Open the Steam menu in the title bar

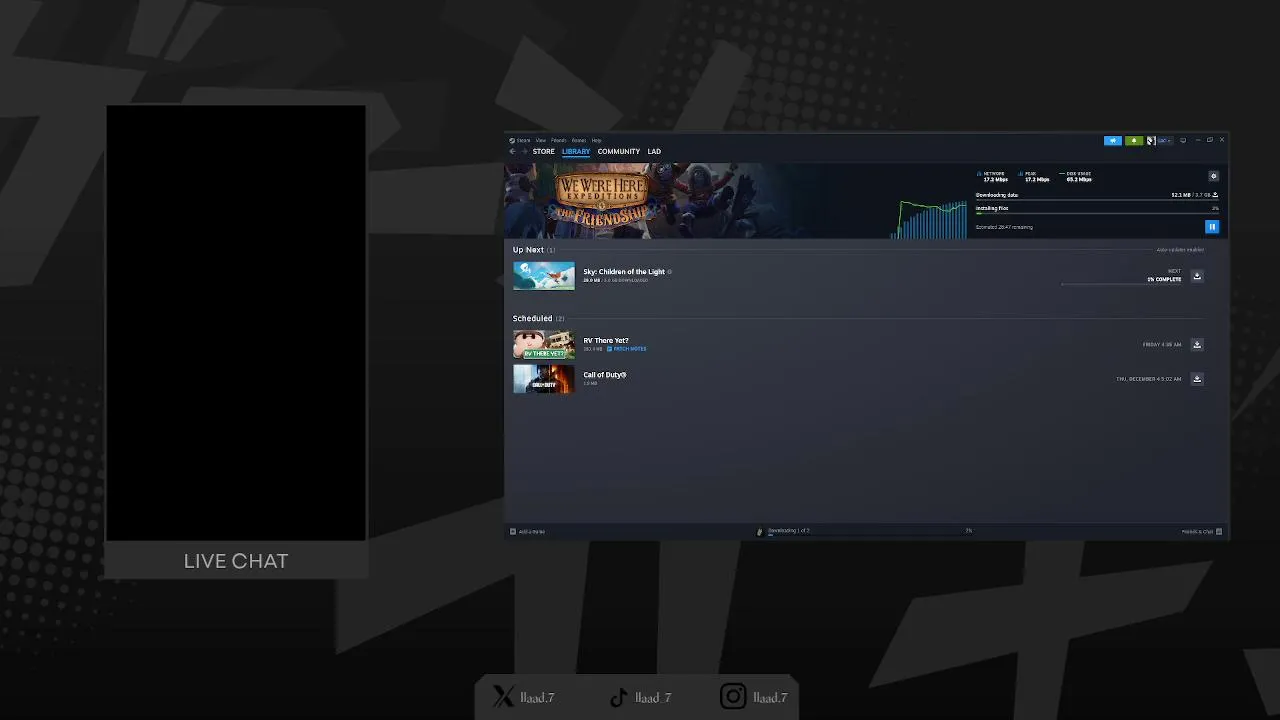tap(520, 140)
